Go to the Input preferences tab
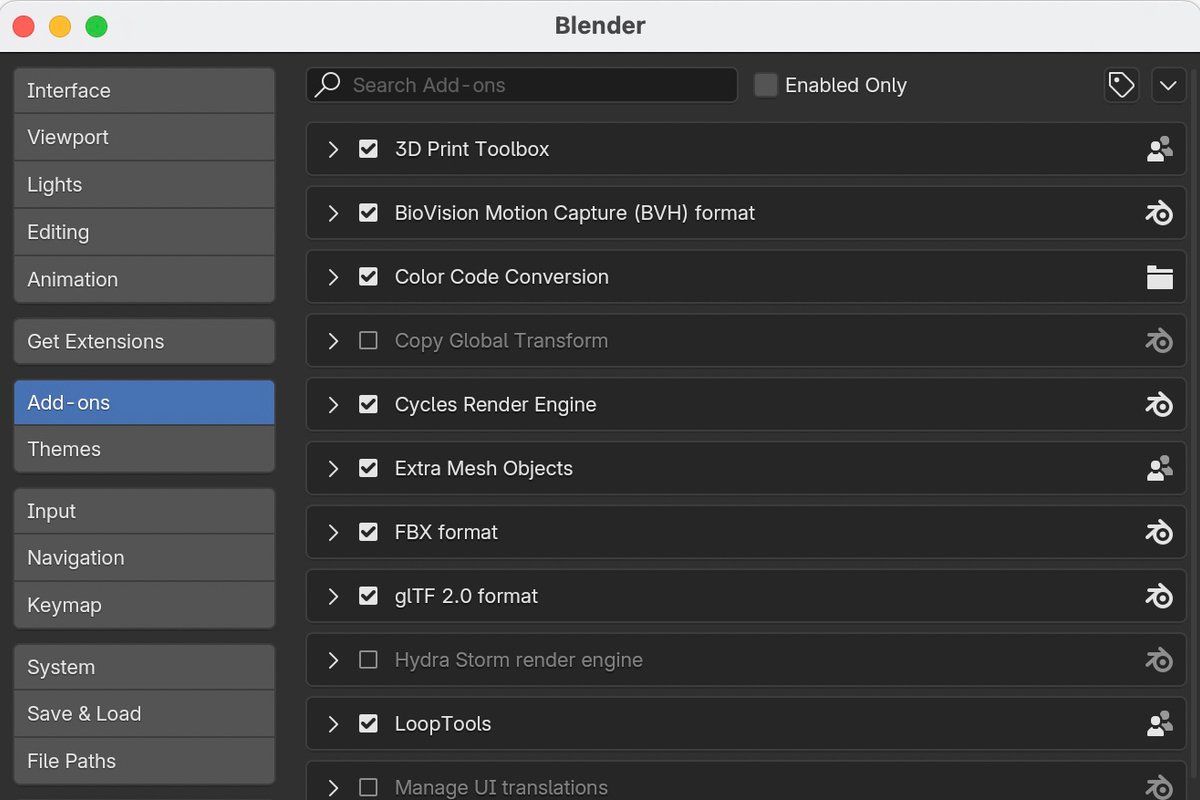 tap(144, 511)
